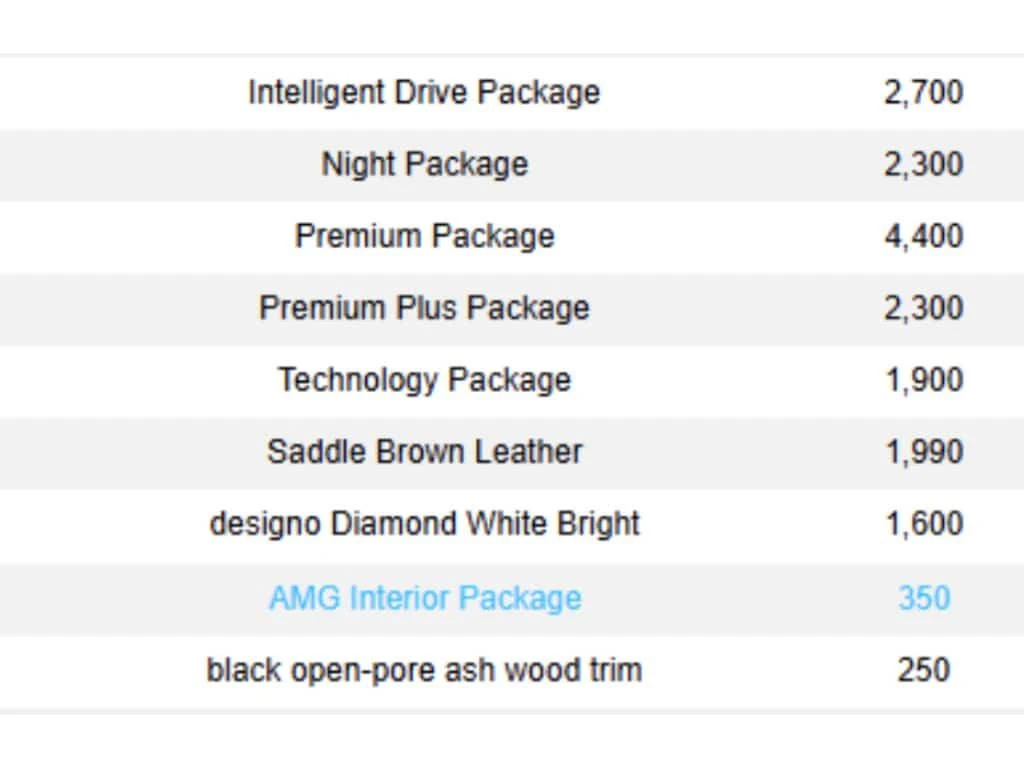Click the 2,300 price beside Night Package
The image size is (1024, 768).
pos(923,164)
